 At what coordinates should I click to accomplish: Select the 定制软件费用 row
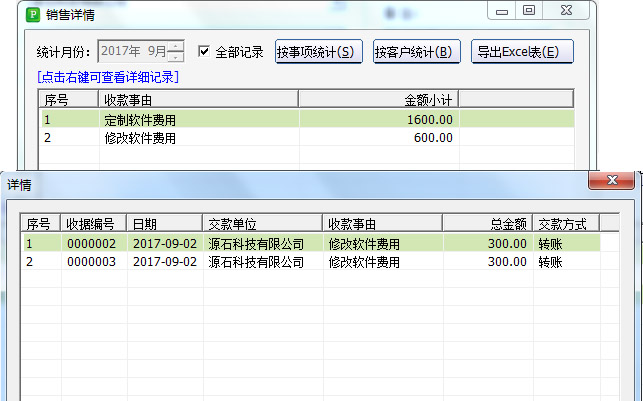point(307,119)
